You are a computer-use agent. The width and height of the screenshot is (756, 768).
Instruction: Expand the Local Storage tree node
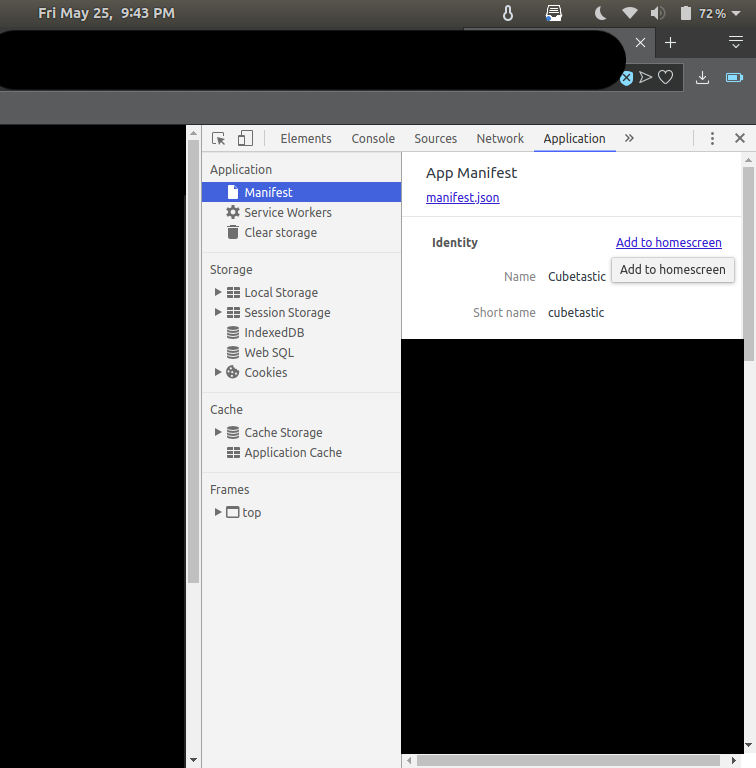pyautogui.click(x=218, y=292)
